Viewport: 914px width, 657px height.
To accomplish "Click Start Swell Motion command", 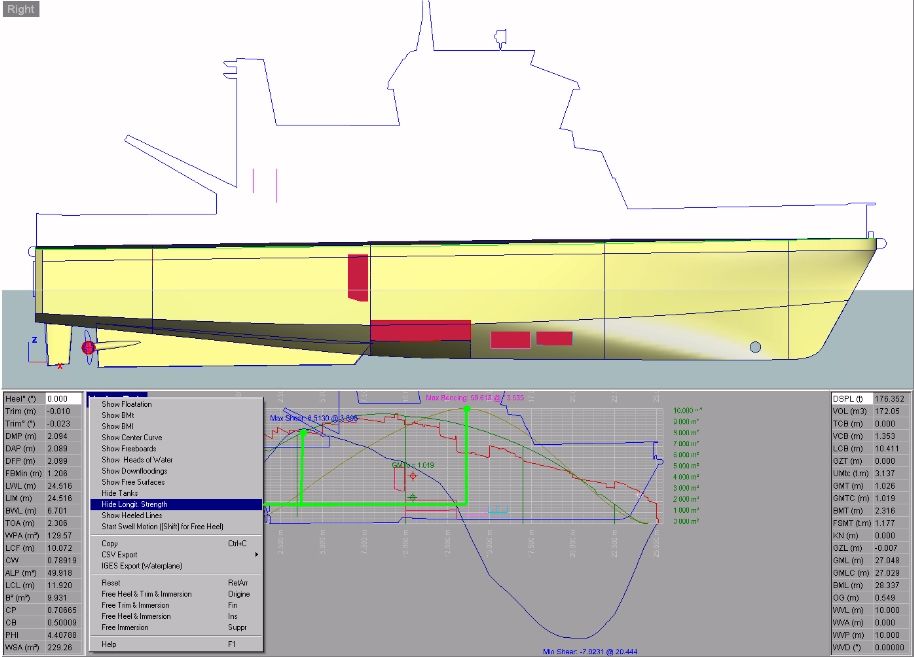I will tap(162, 526).
